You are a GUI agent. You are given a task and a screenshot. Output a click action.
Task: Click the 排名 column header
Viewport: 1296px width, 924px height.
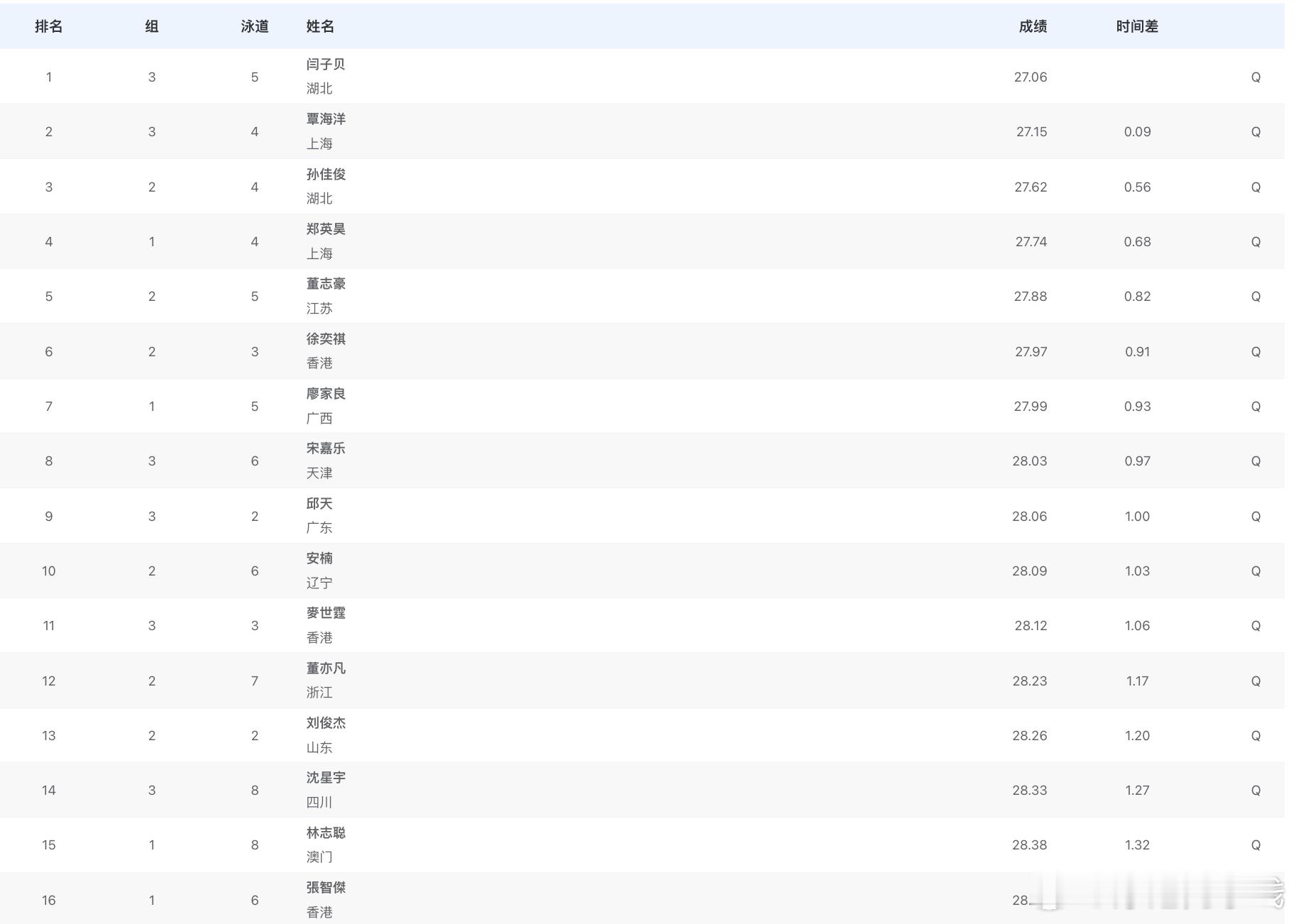coord(48,27)
